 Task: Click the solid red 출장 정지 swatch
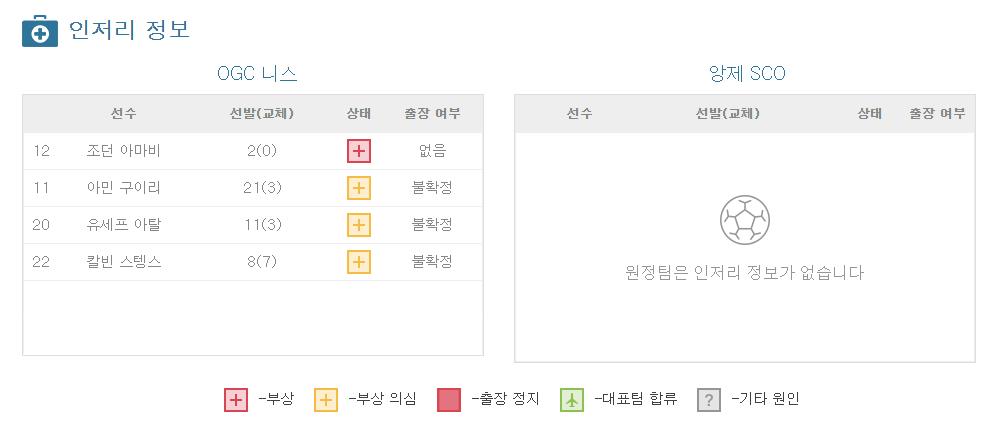pos(449,400)
